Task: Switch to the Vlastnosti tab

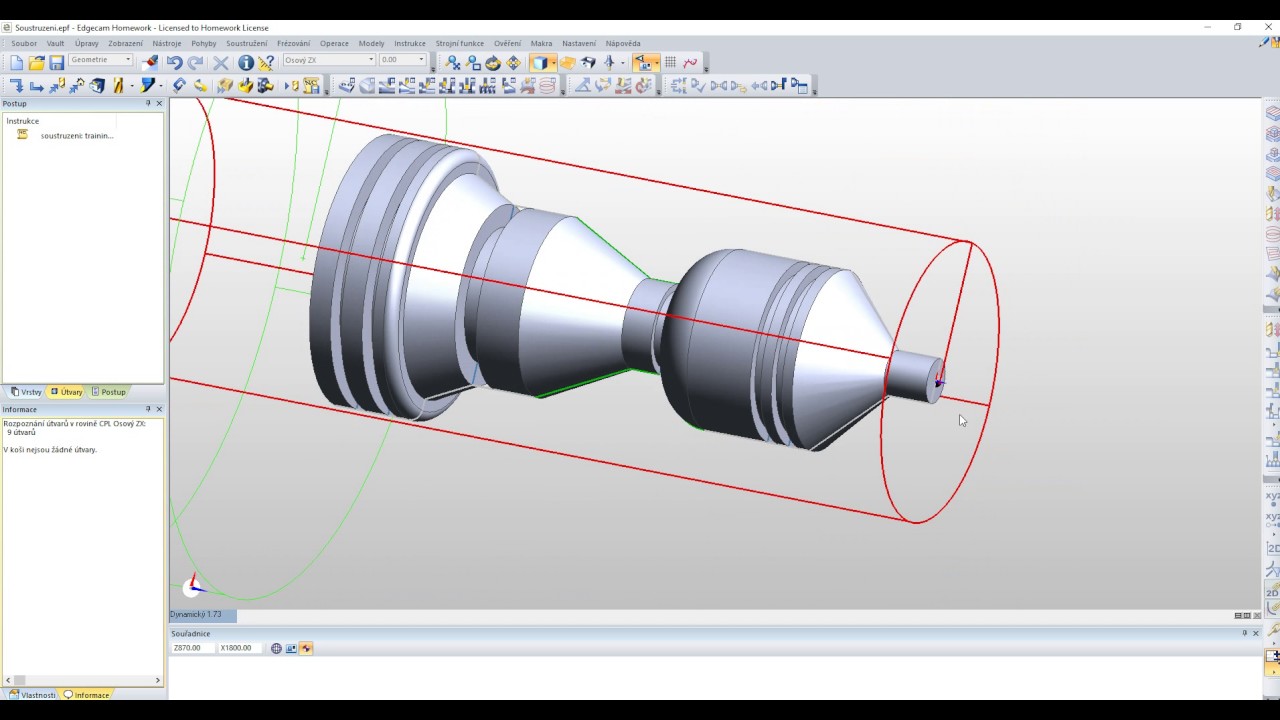Action: click(x=33, y=695)
